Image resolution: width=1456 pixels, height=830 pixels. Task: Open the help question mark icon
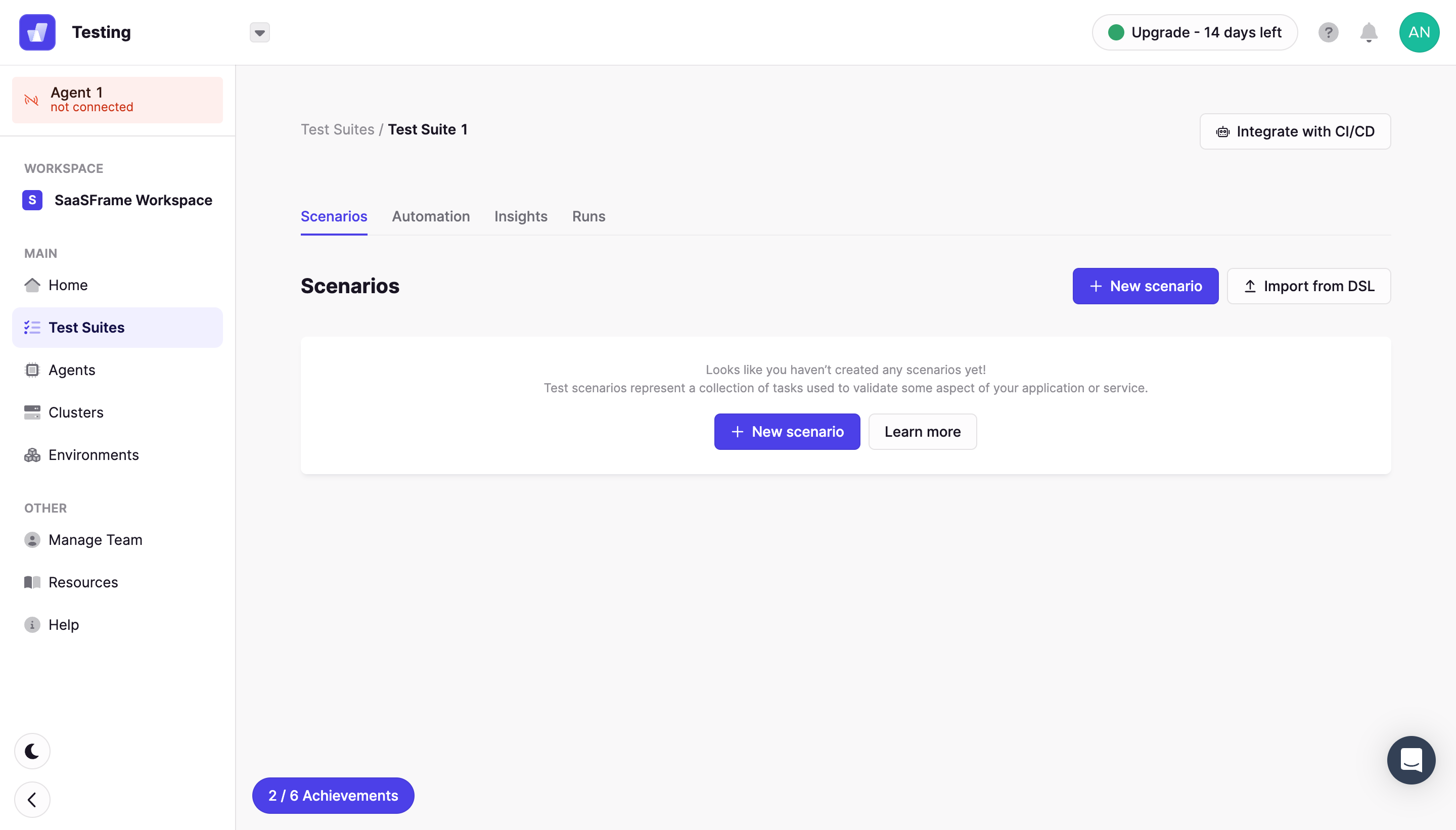point(1328,32)
